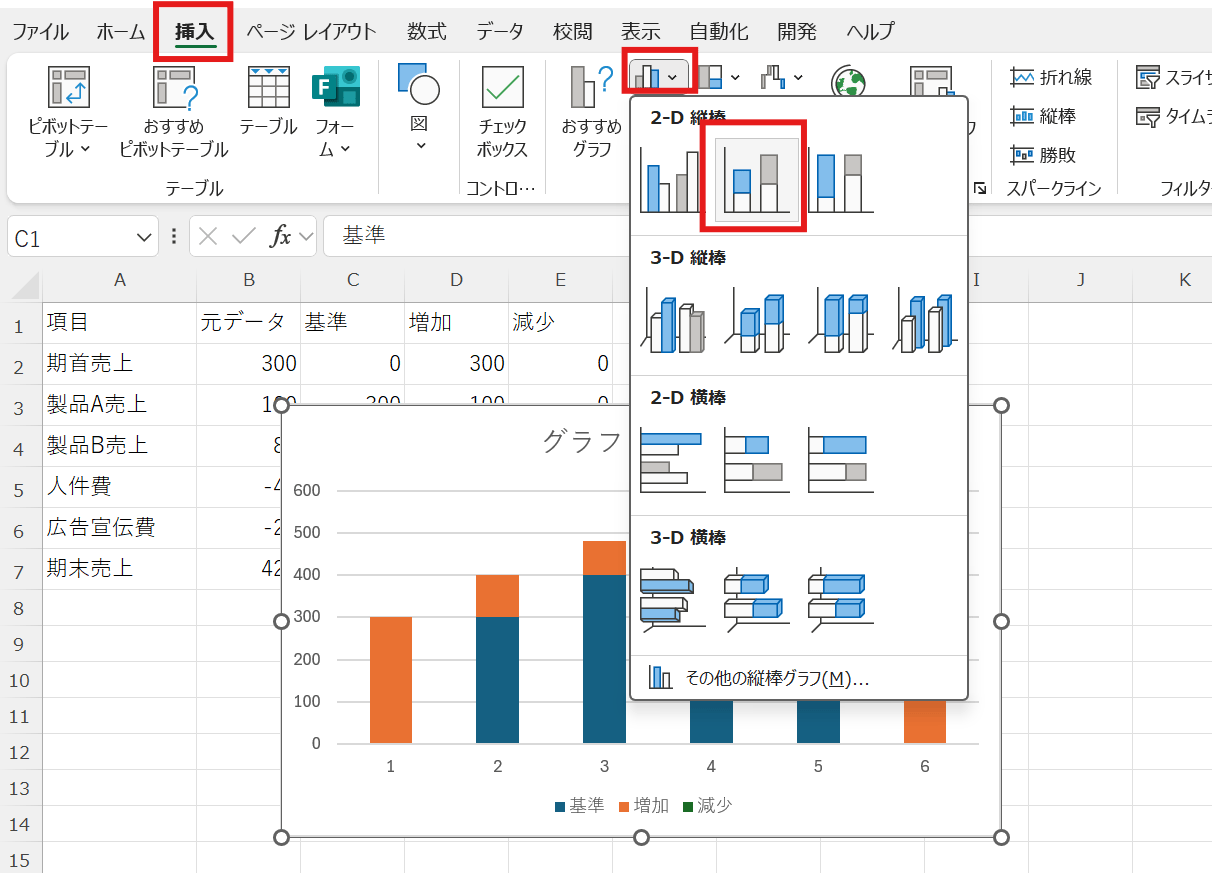Open the ページ レイアウト tab

pyautogui.click(x=311, y=31)
